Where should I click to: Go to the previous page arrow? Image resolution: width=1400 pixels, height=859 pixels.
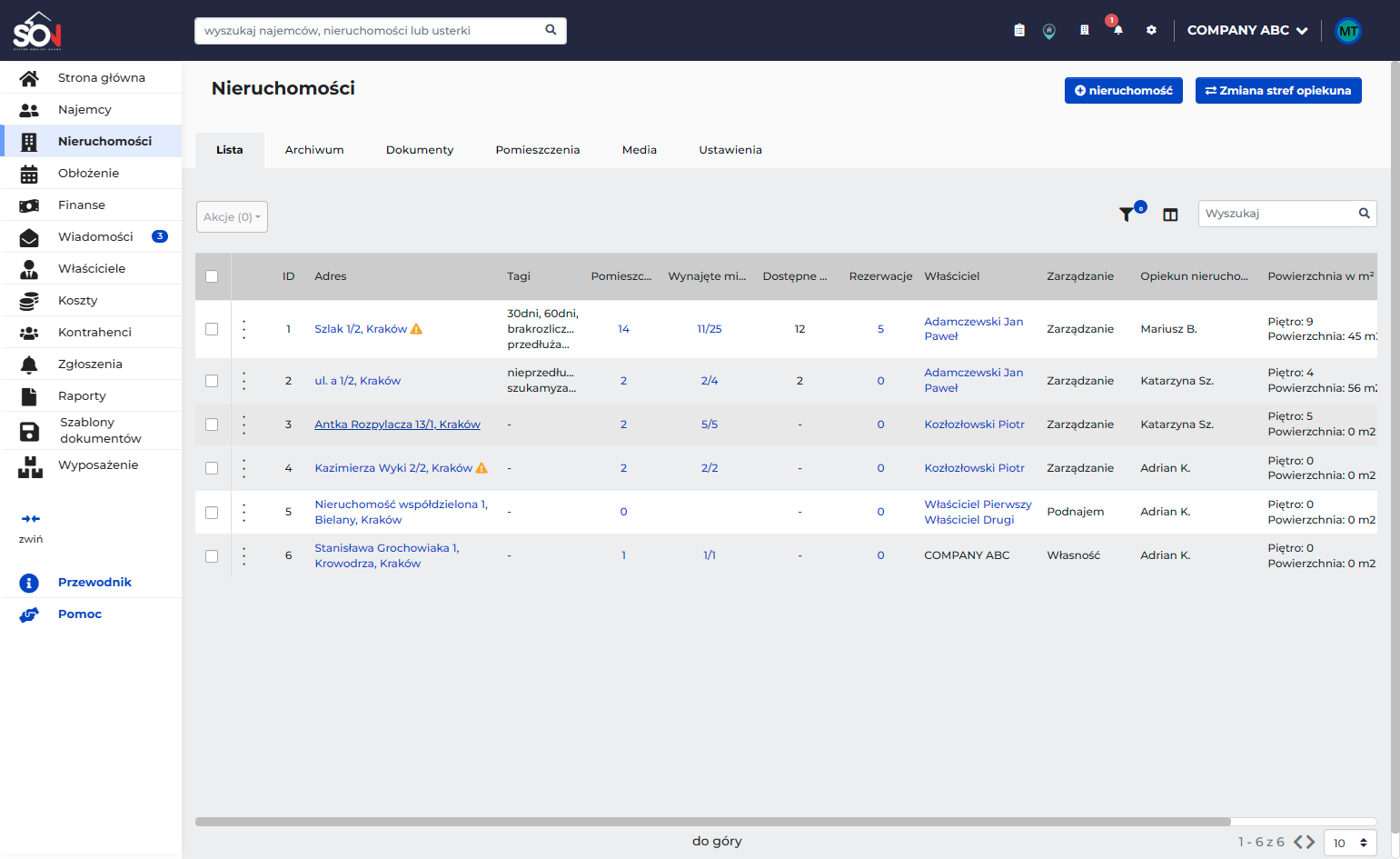coord(1299,842)
